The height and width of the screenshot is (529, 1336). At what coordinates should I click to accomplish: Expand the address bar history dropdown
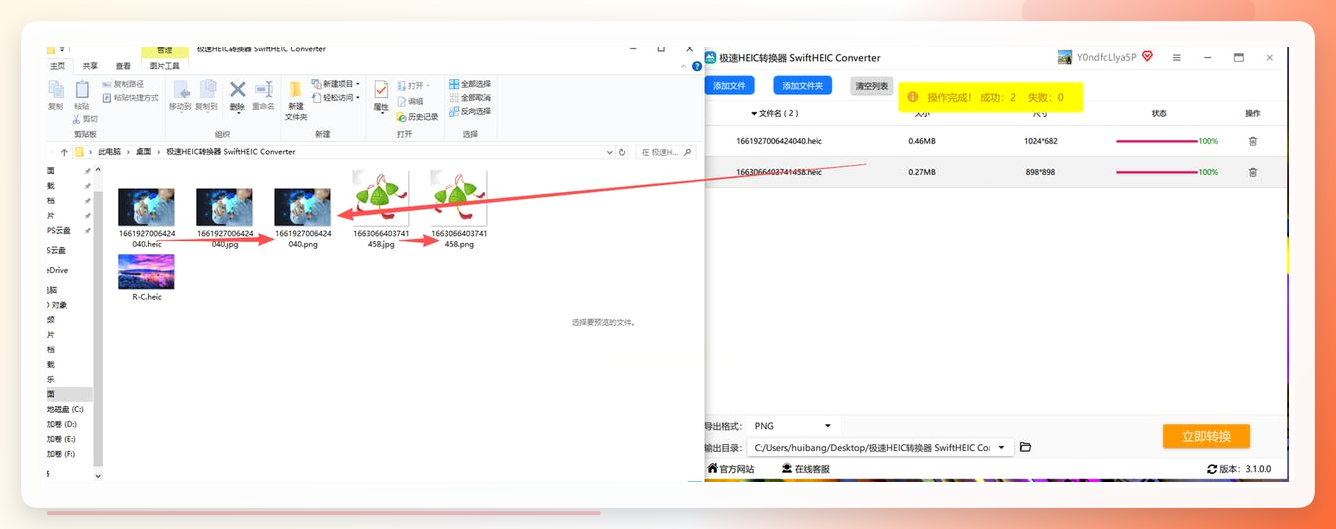(x=610, y=152)
